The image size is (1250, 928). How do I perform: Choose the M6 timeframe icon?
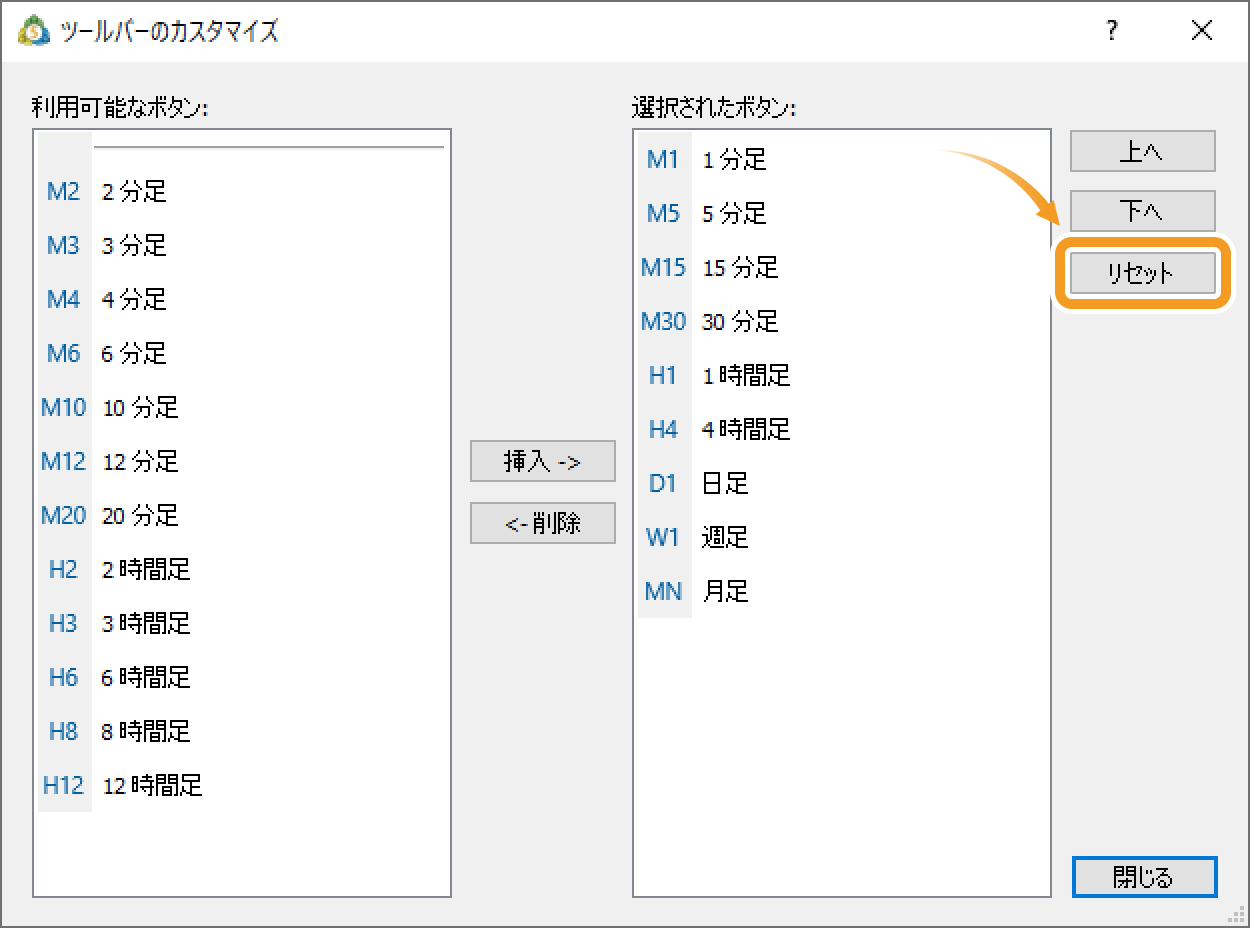pos(63,354)
